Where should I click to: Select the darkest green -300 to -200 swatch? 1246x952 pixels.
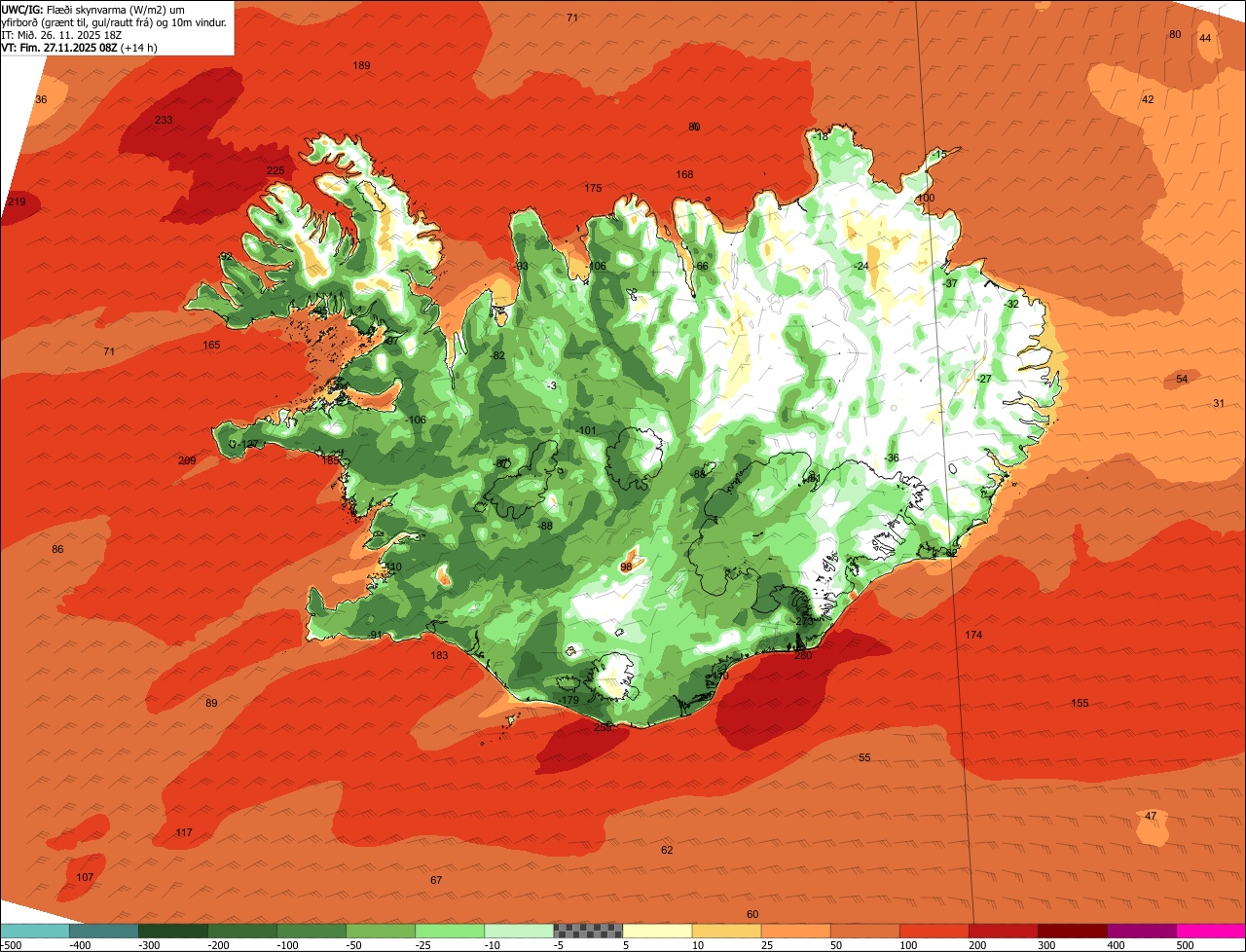pyautogui.click(x=173, y=931)
